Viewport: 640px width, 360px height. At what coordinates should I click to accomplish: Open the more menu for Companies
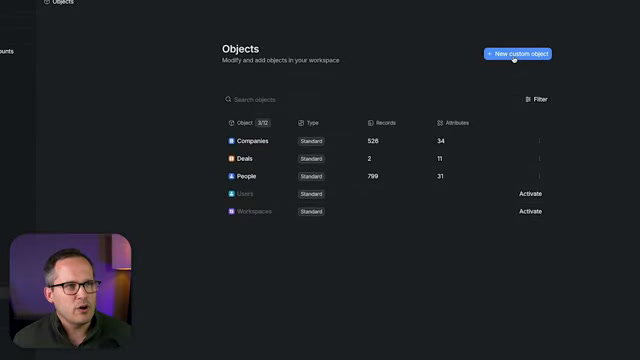(539, 141)
